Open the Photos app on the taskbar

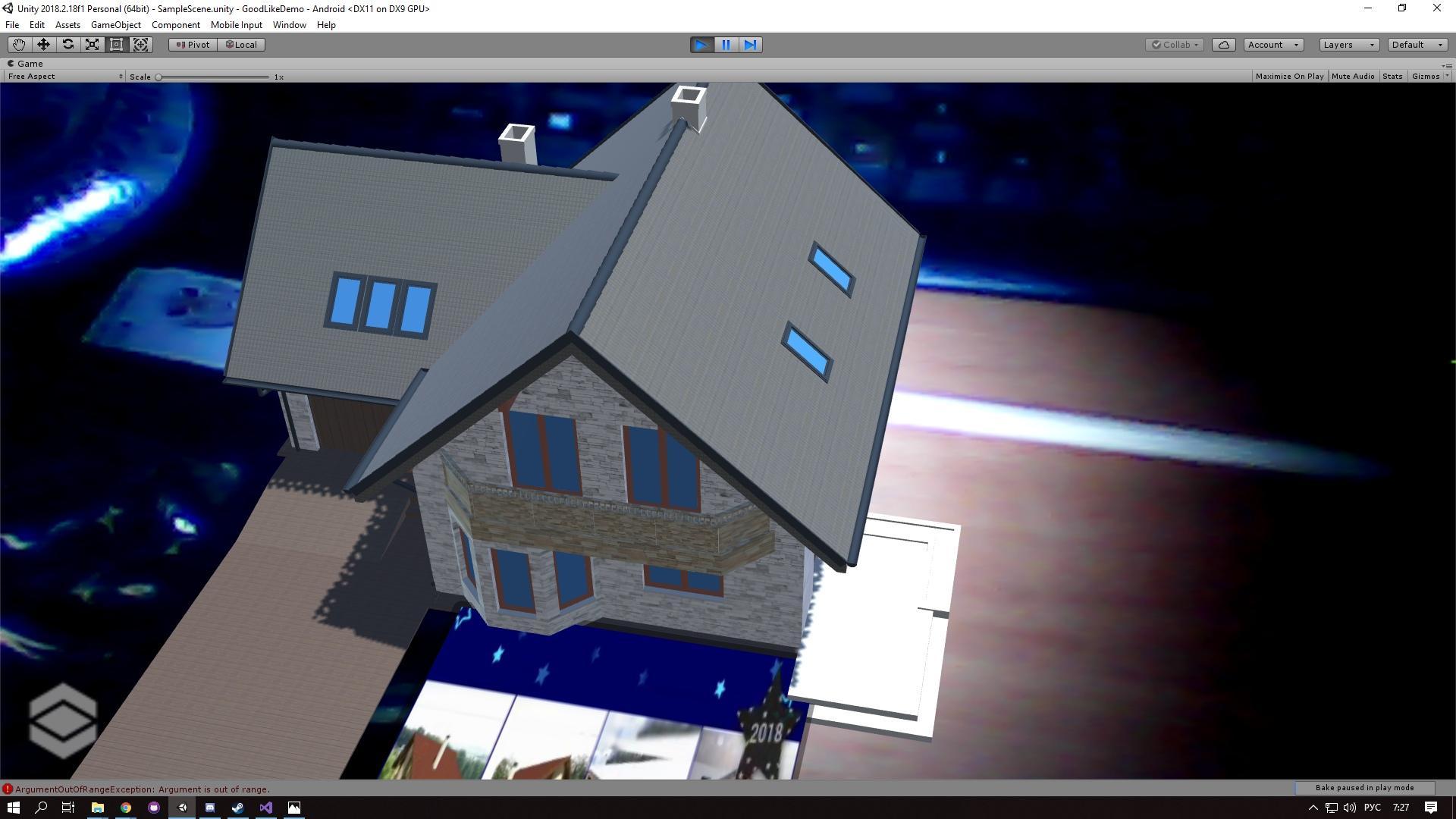point(294,808)
